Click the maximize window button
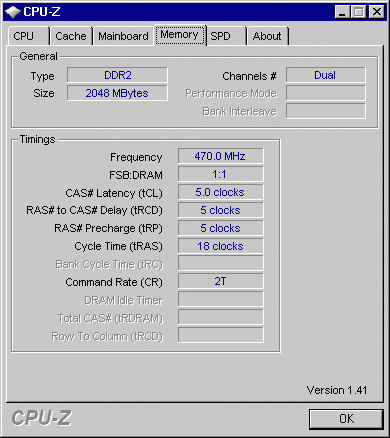This screenshot has width=390, height=438. [358, 12]
